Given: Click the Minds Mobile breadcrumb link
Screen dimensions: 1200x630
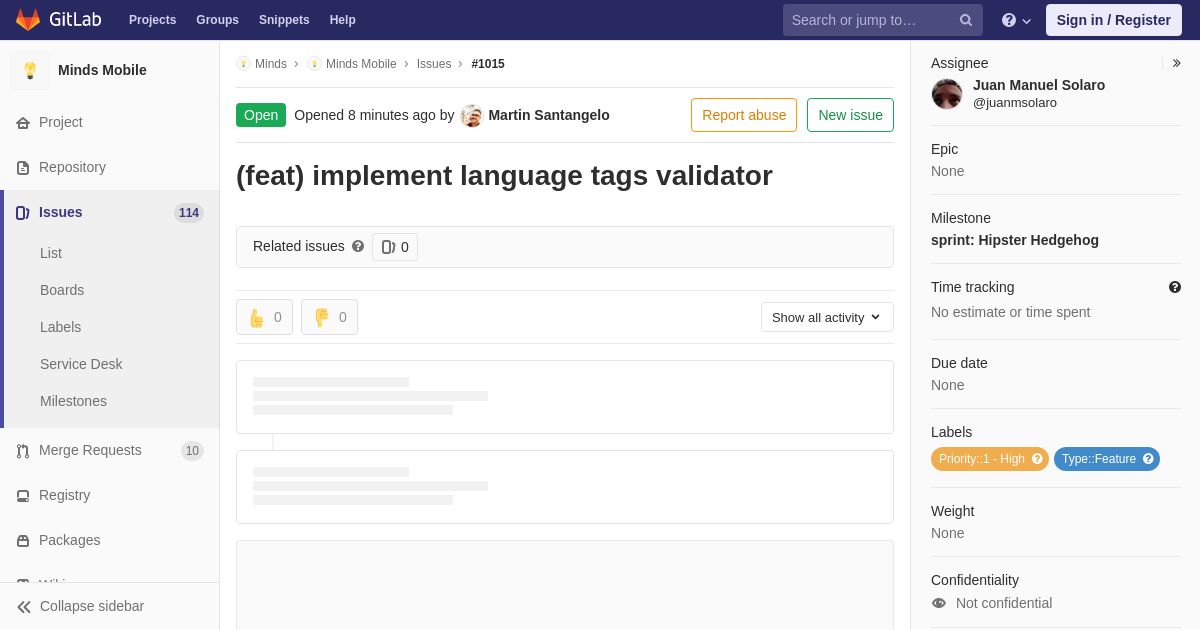Looking at the screenshot, I should point(361,64).
